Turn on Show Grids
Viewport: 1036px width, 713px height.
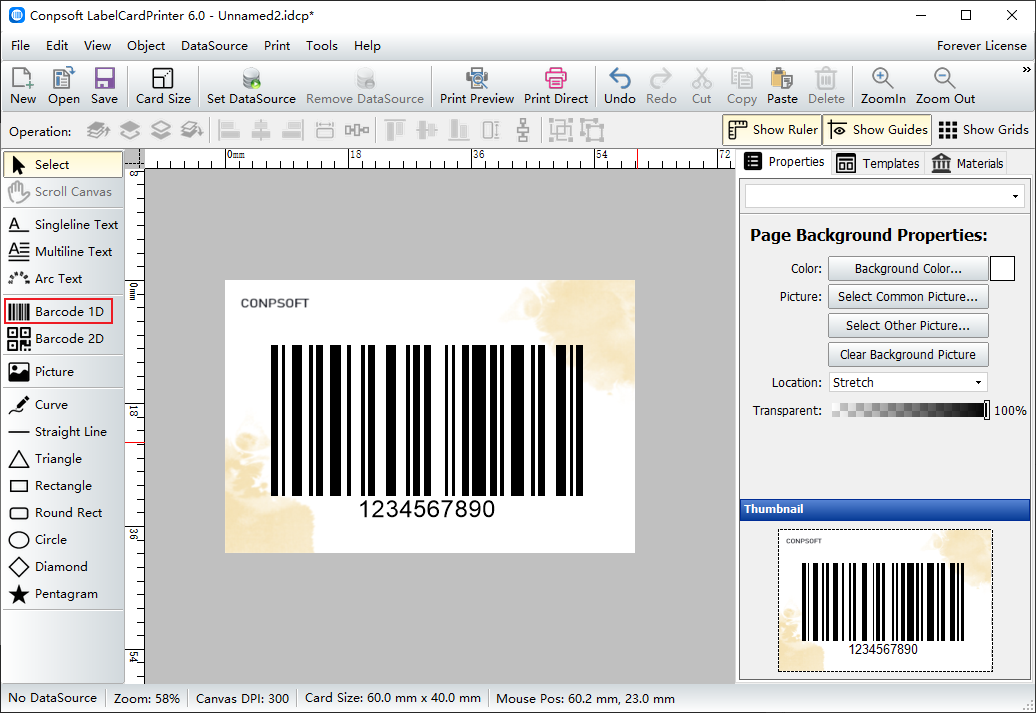983,130
